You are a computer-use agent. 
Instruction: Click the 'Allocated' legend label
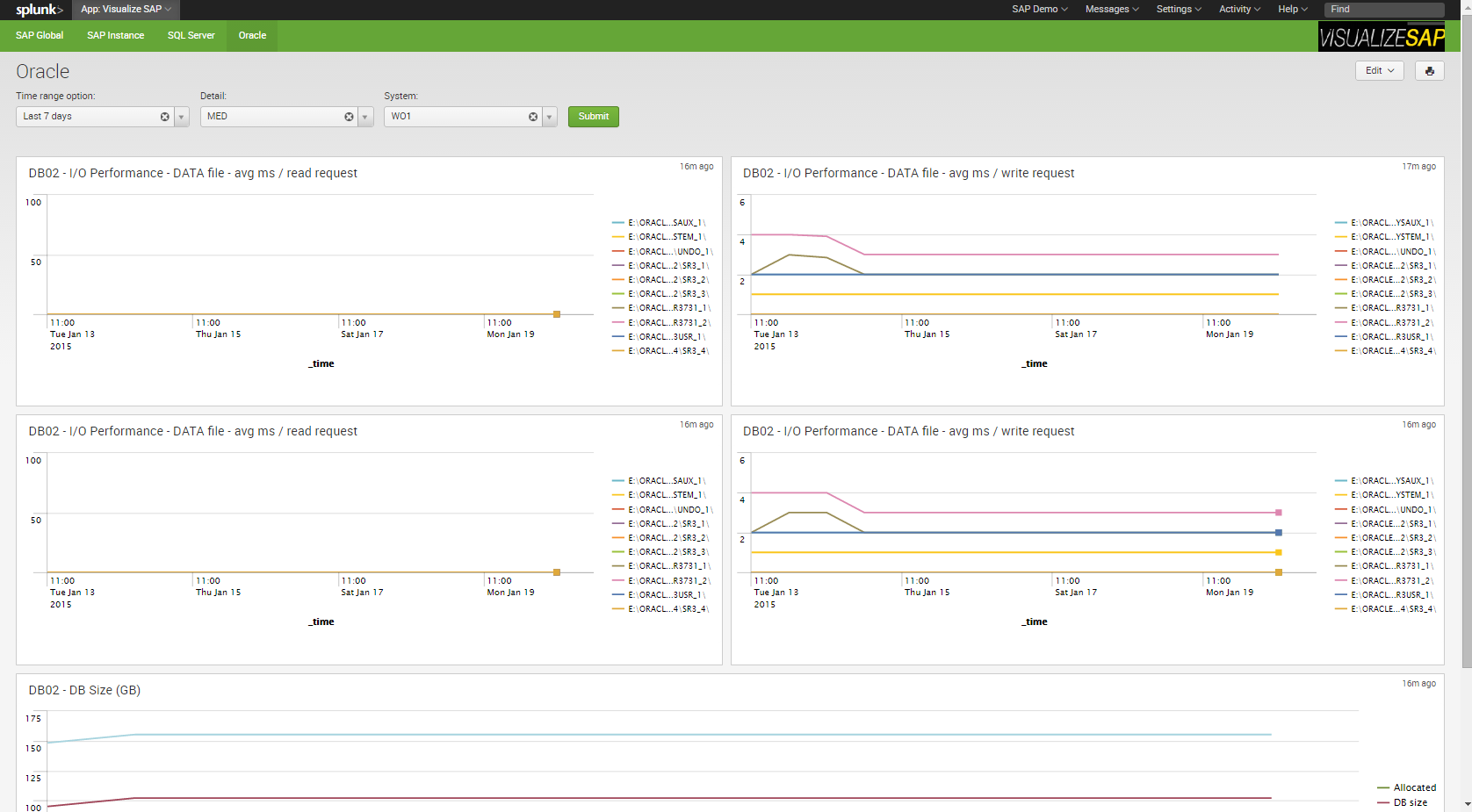1415,788
